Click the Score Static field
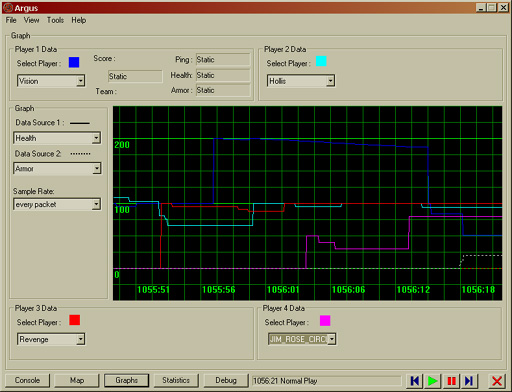 click(135, 76)
